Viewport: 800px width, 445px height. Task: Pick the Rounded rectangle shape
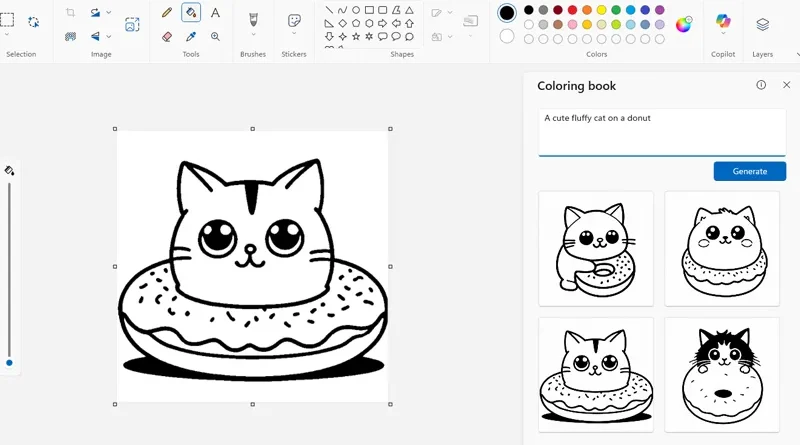coord(383,10)
